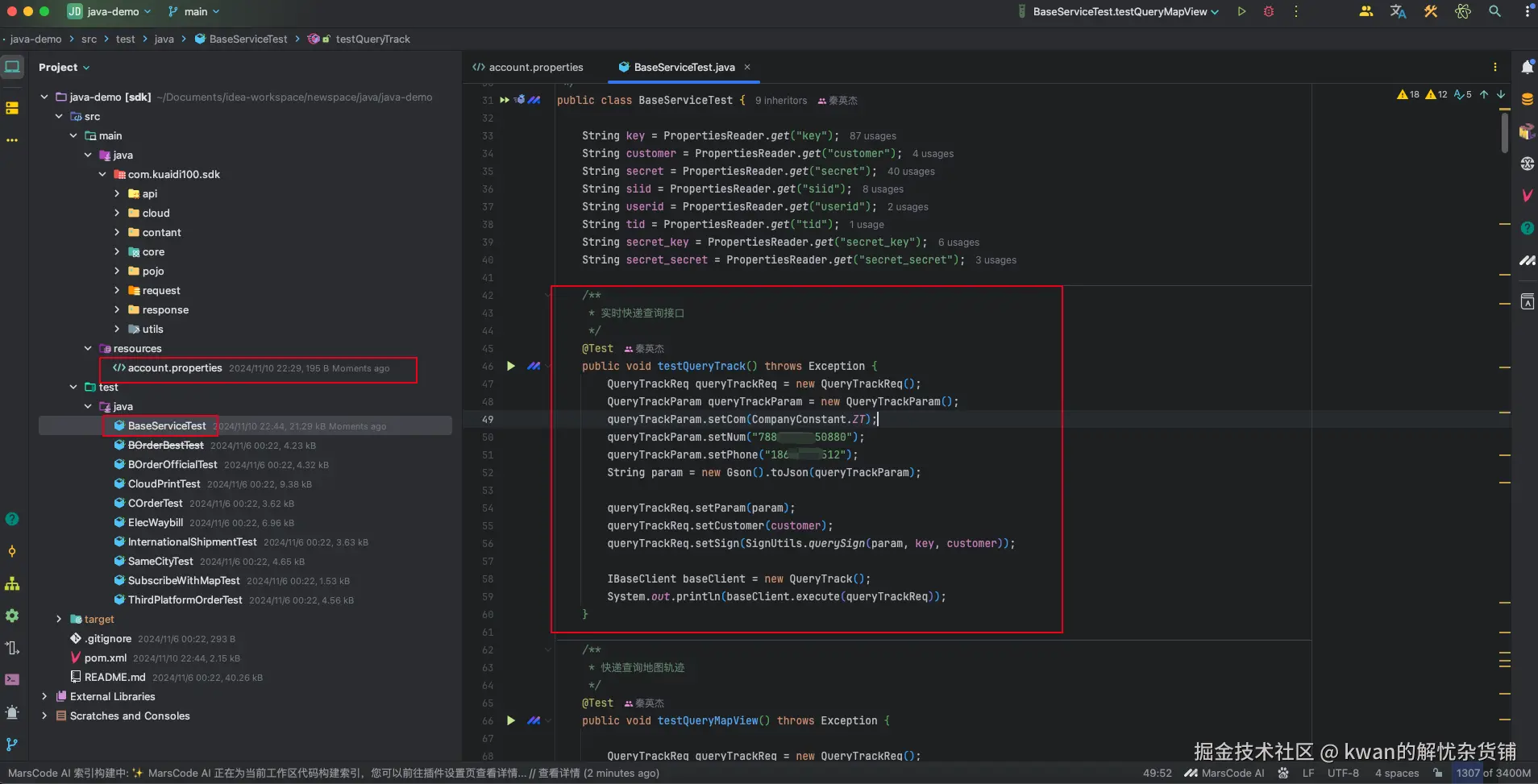Open the red V icon in right sidebar

(x=1527, y=195)
